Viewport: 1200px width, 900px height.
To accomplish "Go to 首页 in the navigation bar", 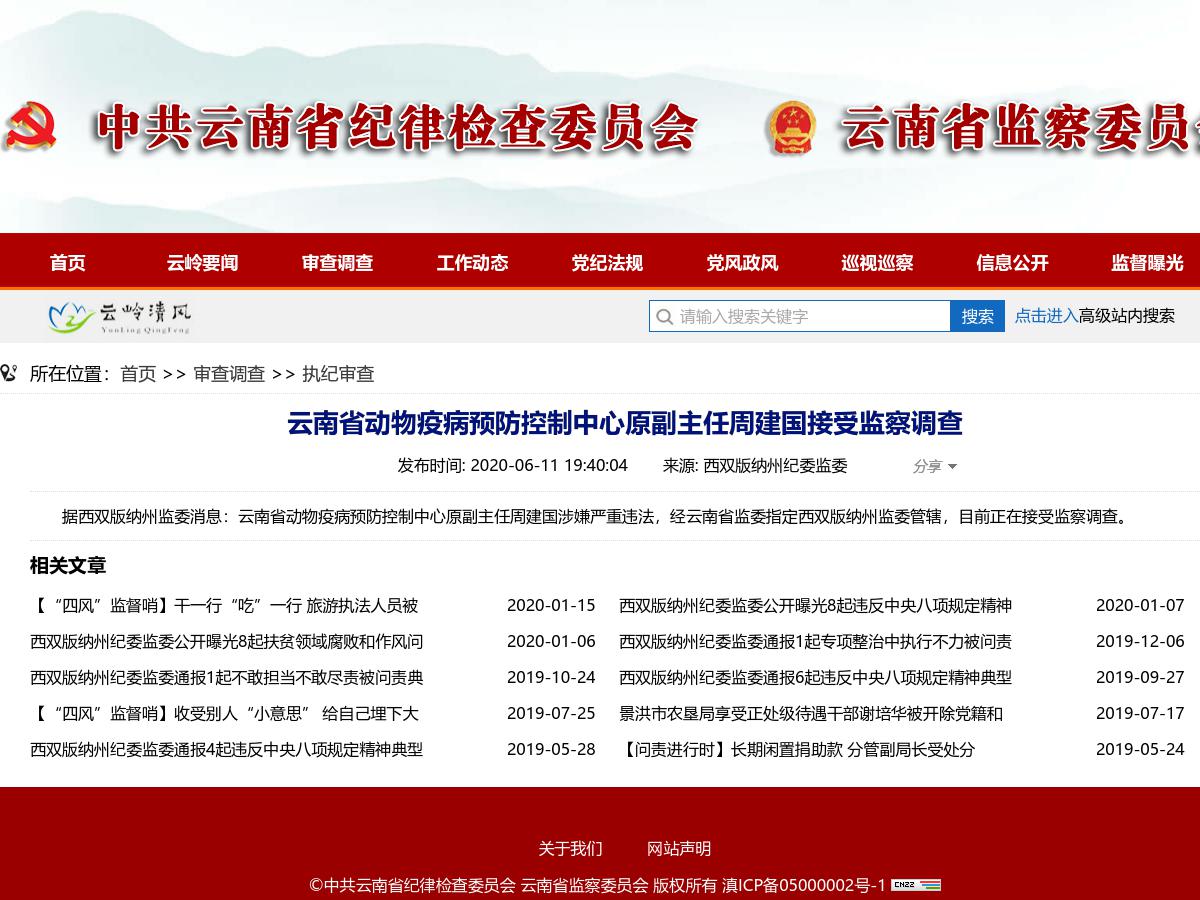I will (x=68, y=263).
